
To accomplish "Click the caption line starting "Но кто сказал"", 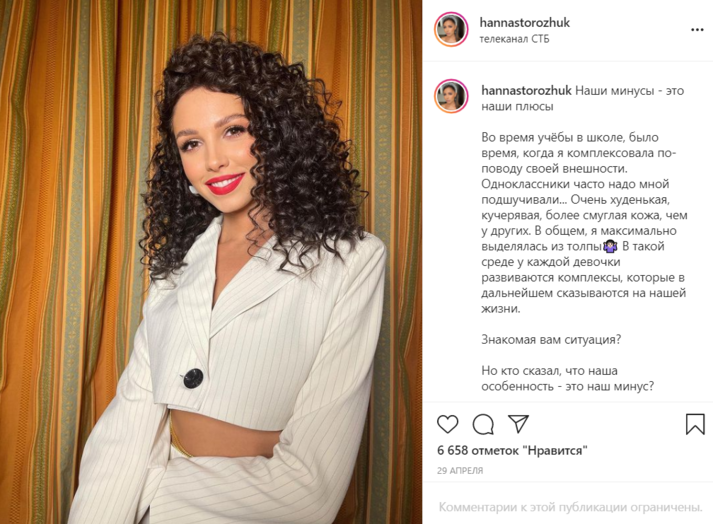I will click(x=567, y=378).
